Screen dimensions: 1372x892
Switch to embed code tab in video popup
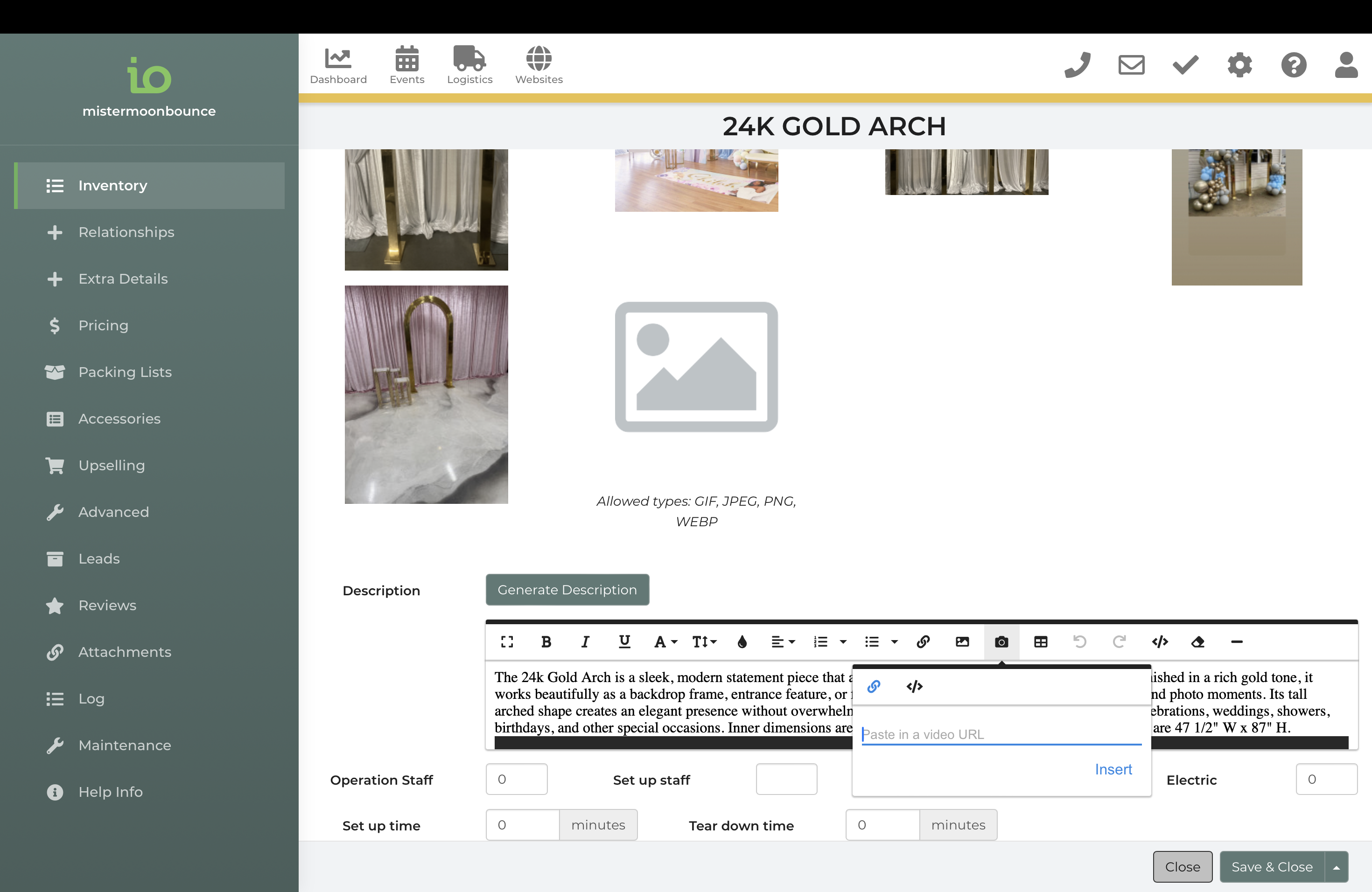tap(914, 686)
